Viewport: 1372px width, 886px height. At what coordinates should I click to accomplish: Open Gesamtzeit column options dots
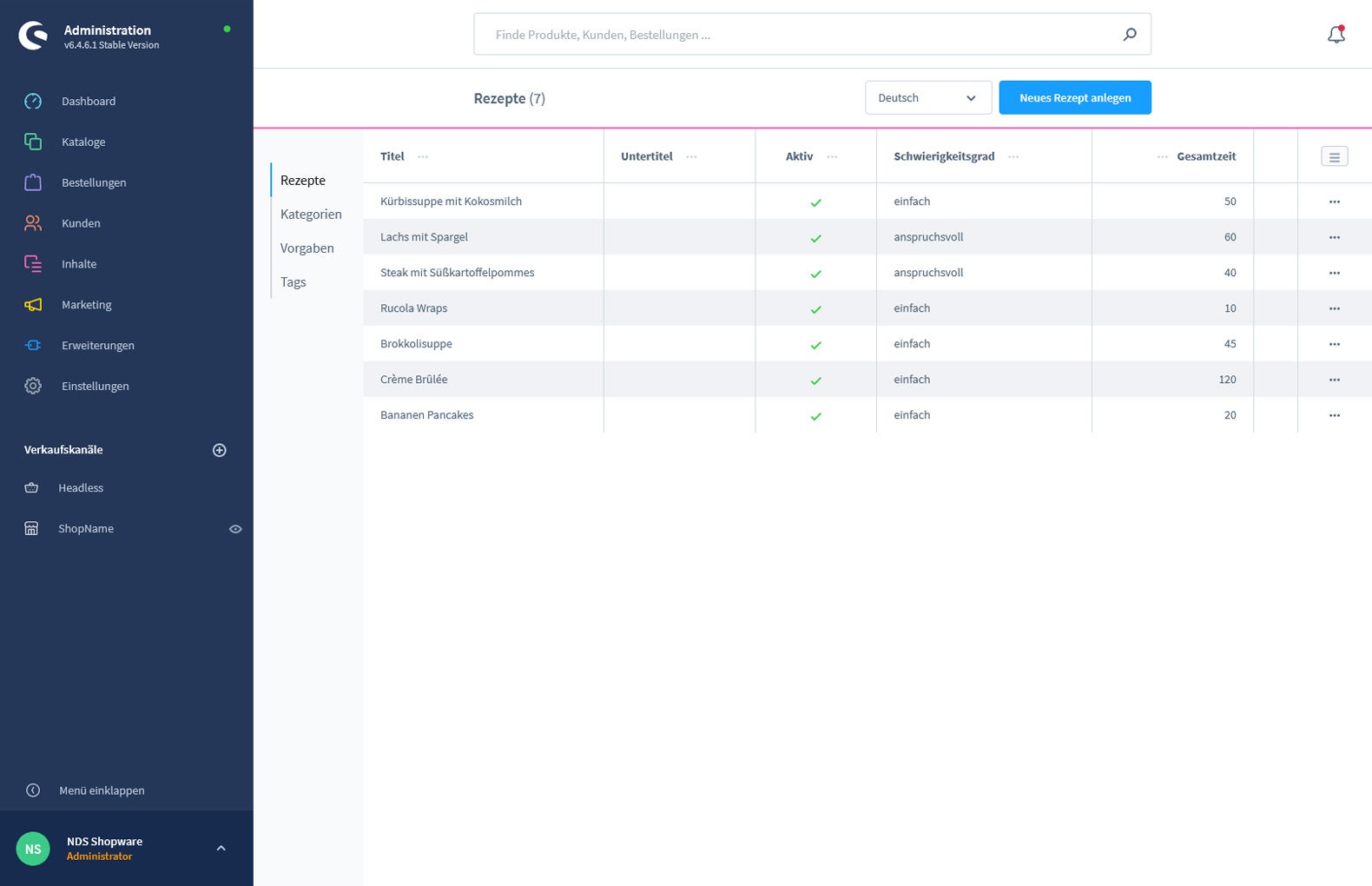tap(1163, 156)
